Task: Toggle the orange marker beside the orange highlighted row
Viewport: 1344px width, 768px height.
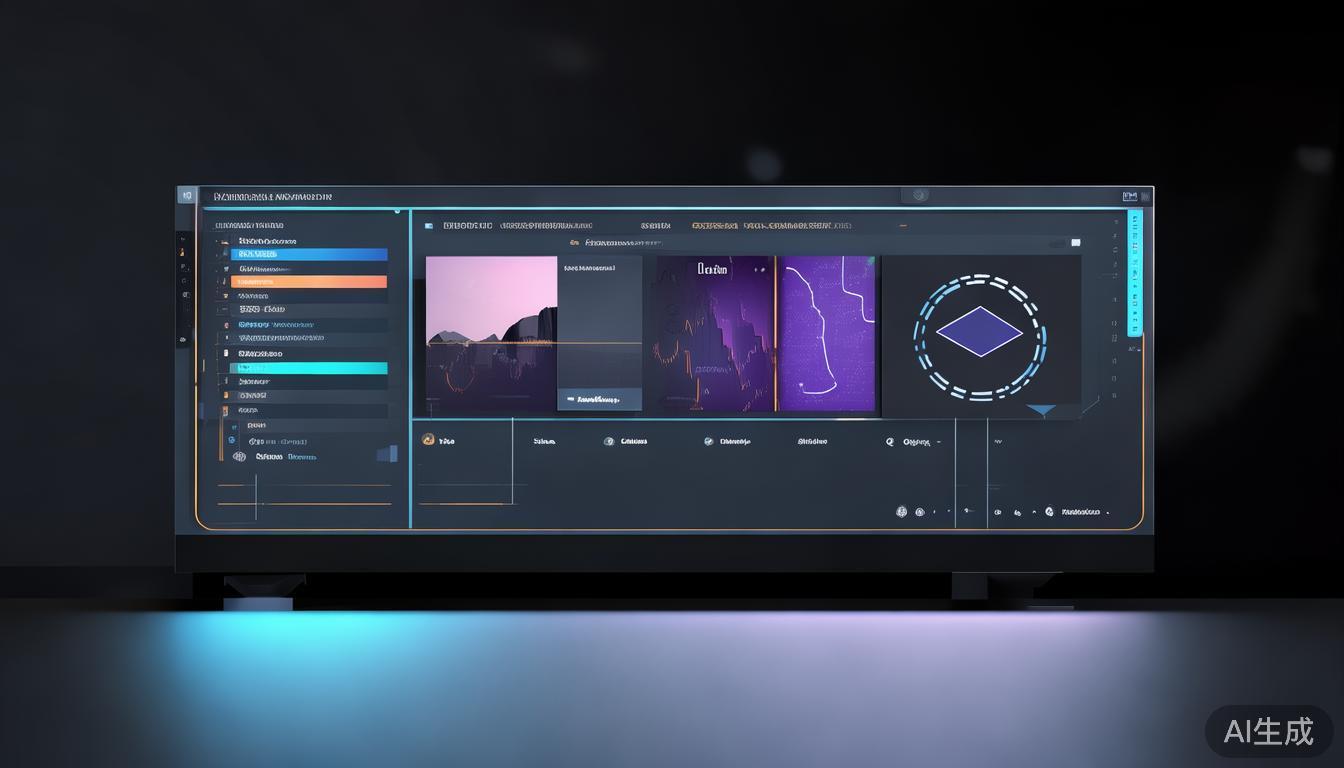Action: 224,282
